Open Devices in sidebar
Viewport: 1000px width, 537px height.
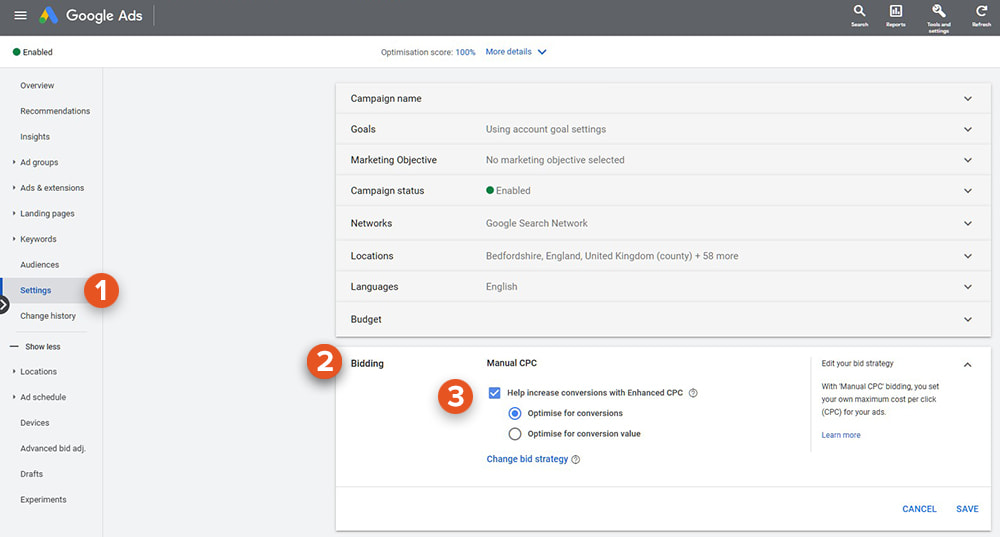tap(34, 423)
